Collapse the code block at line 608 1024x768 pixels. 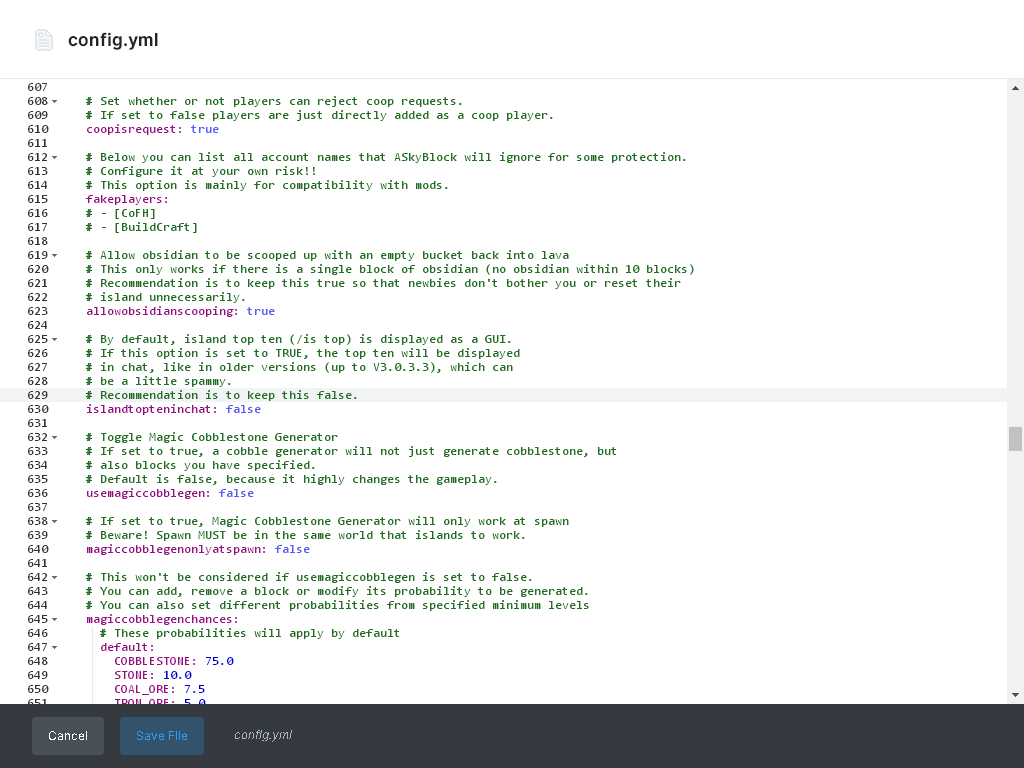tap(55, 102)
